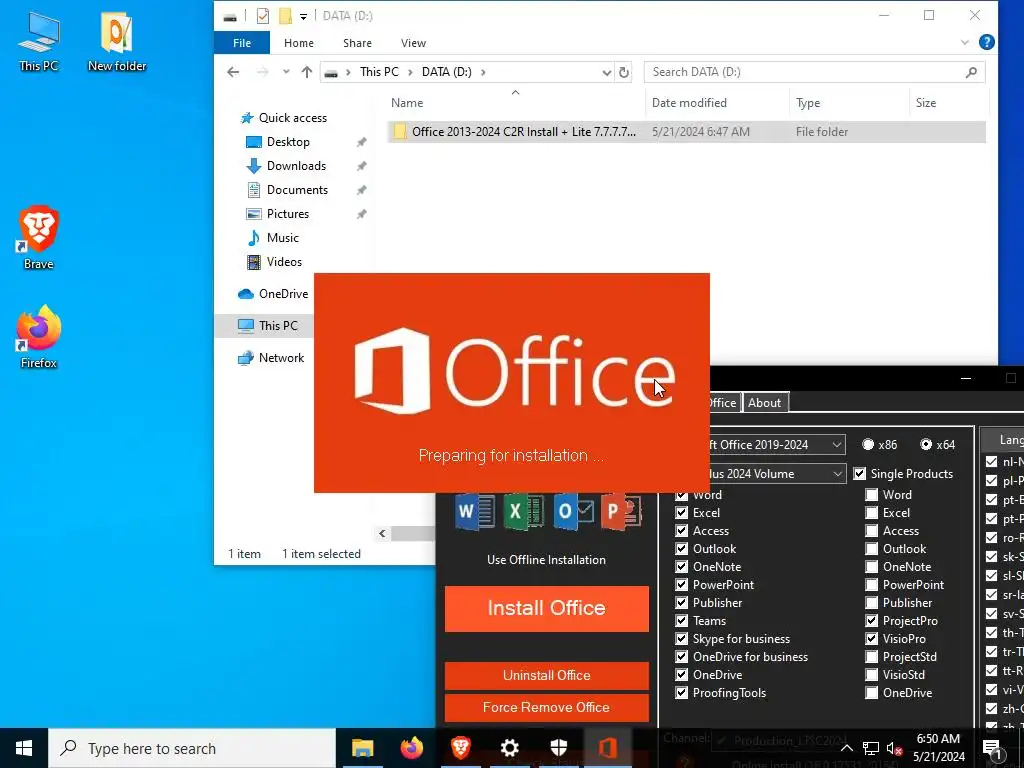Uncheck Skype for business
The height and width of the screenshot is (768, 1024).
tap(681, 639)
